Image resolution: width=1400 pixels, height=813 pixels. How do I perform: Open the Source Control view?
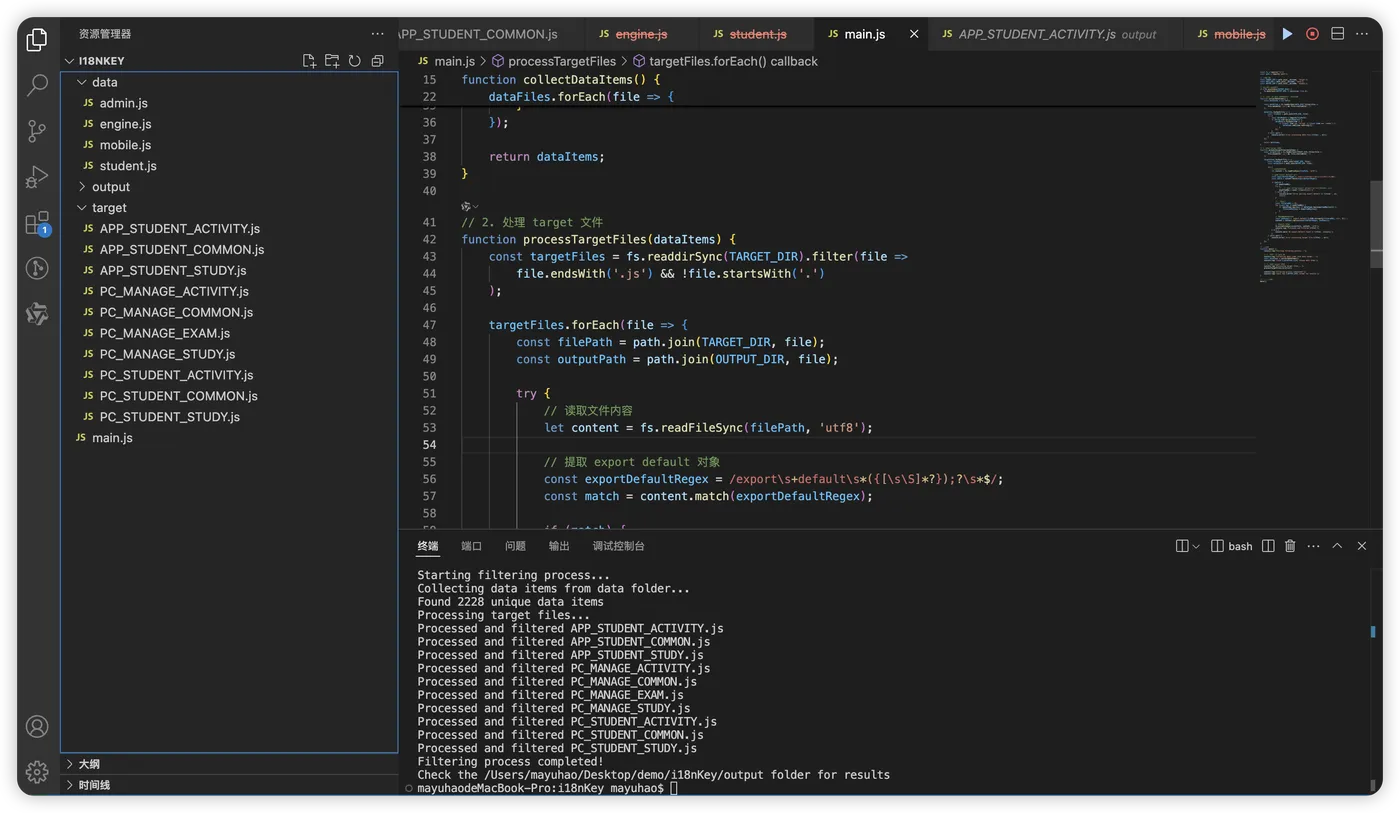[x=37, y=131]
